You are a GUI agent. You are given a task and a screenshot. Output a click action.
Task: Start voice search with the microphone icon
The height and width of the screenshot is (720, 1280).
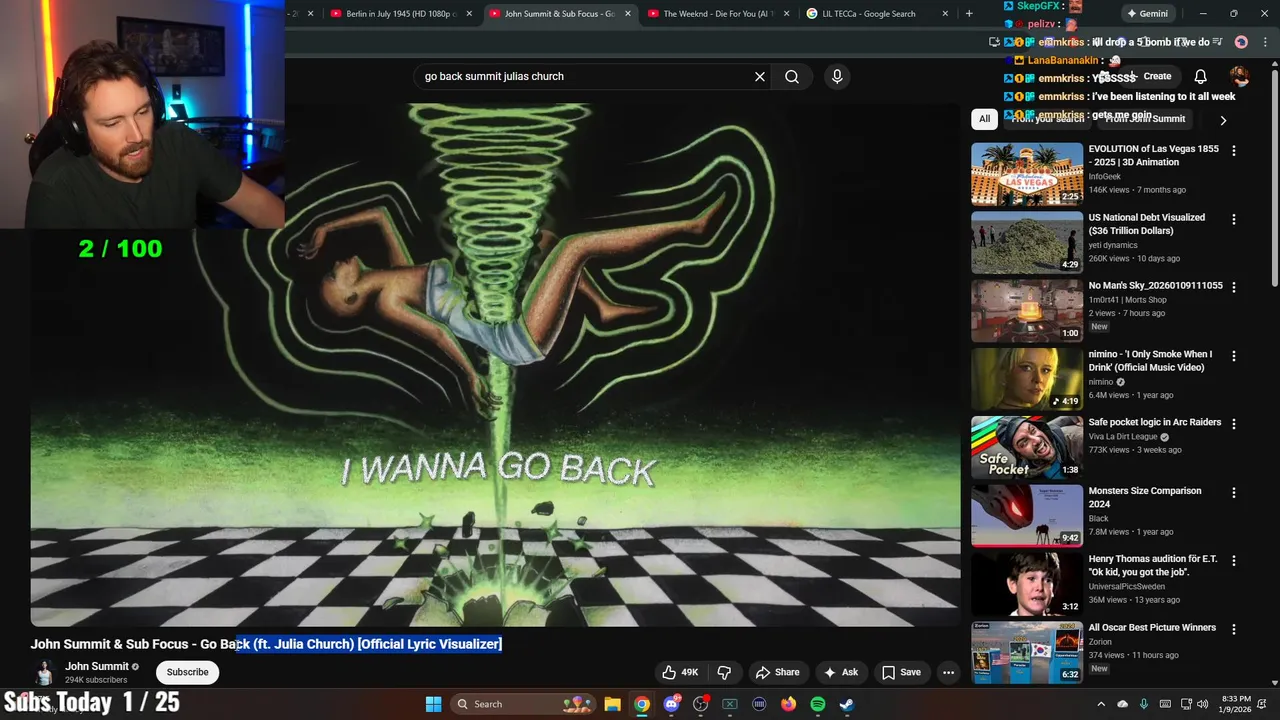point(837,76)
